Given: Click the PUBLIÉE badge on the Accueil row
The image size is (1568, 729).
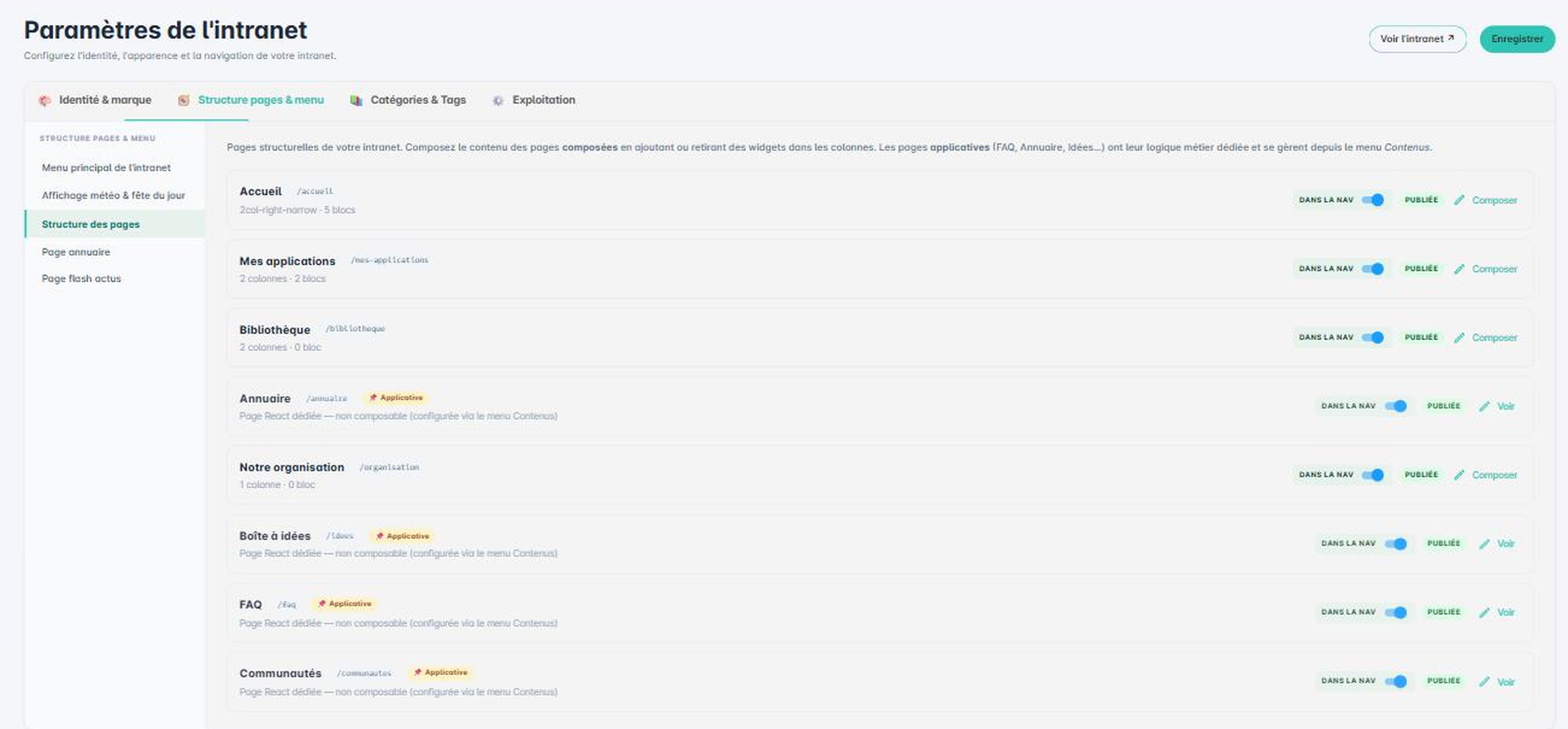Looking at the screenshot, I should (x=1422, y=200).
